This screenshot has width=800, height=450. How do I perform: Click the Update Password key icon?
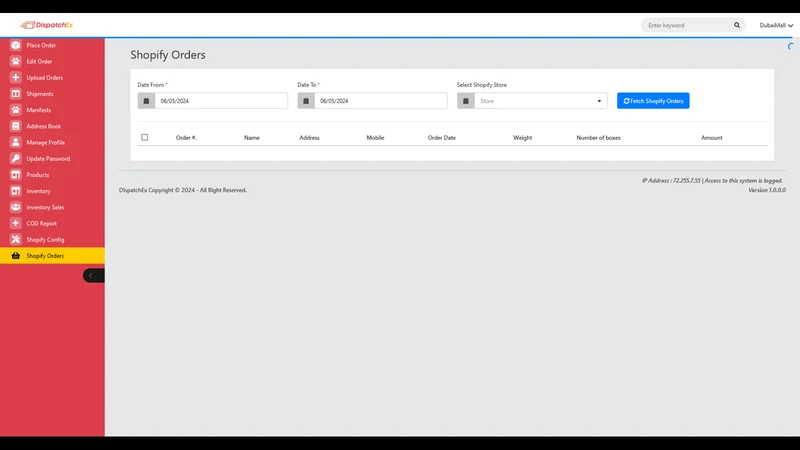(x=16, y=159)
